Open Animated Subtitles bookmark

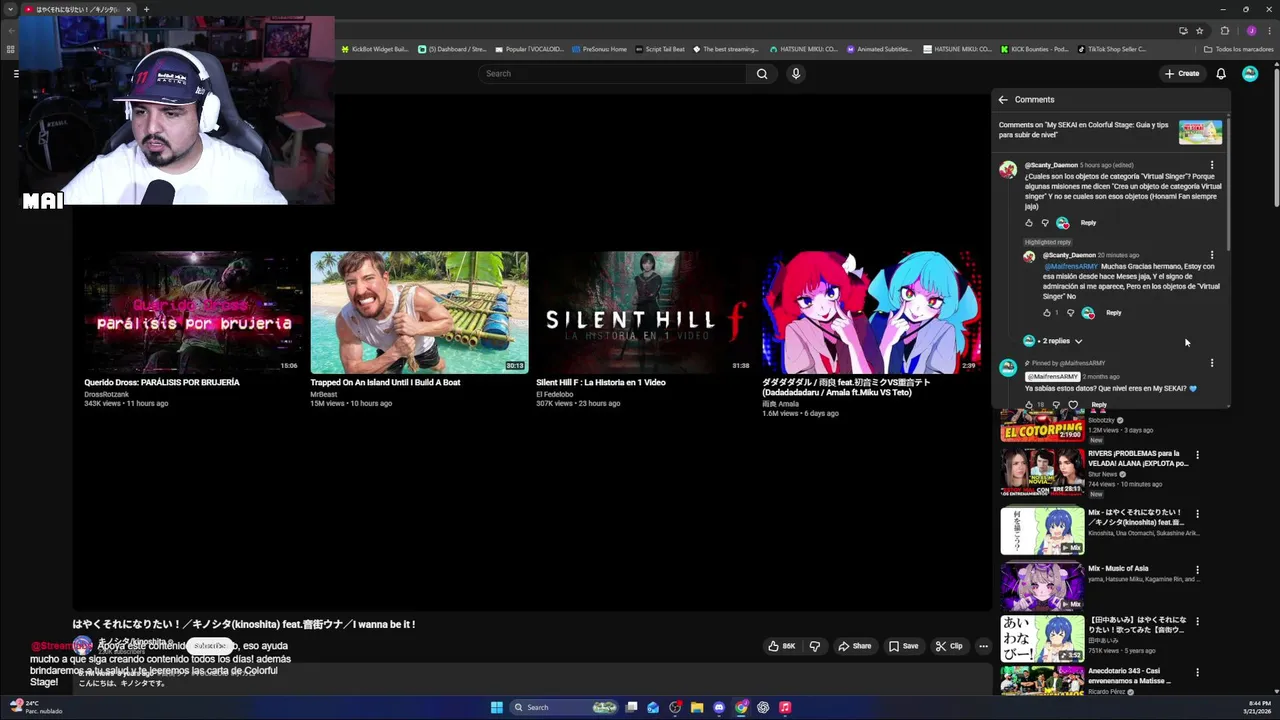point(879,49)
